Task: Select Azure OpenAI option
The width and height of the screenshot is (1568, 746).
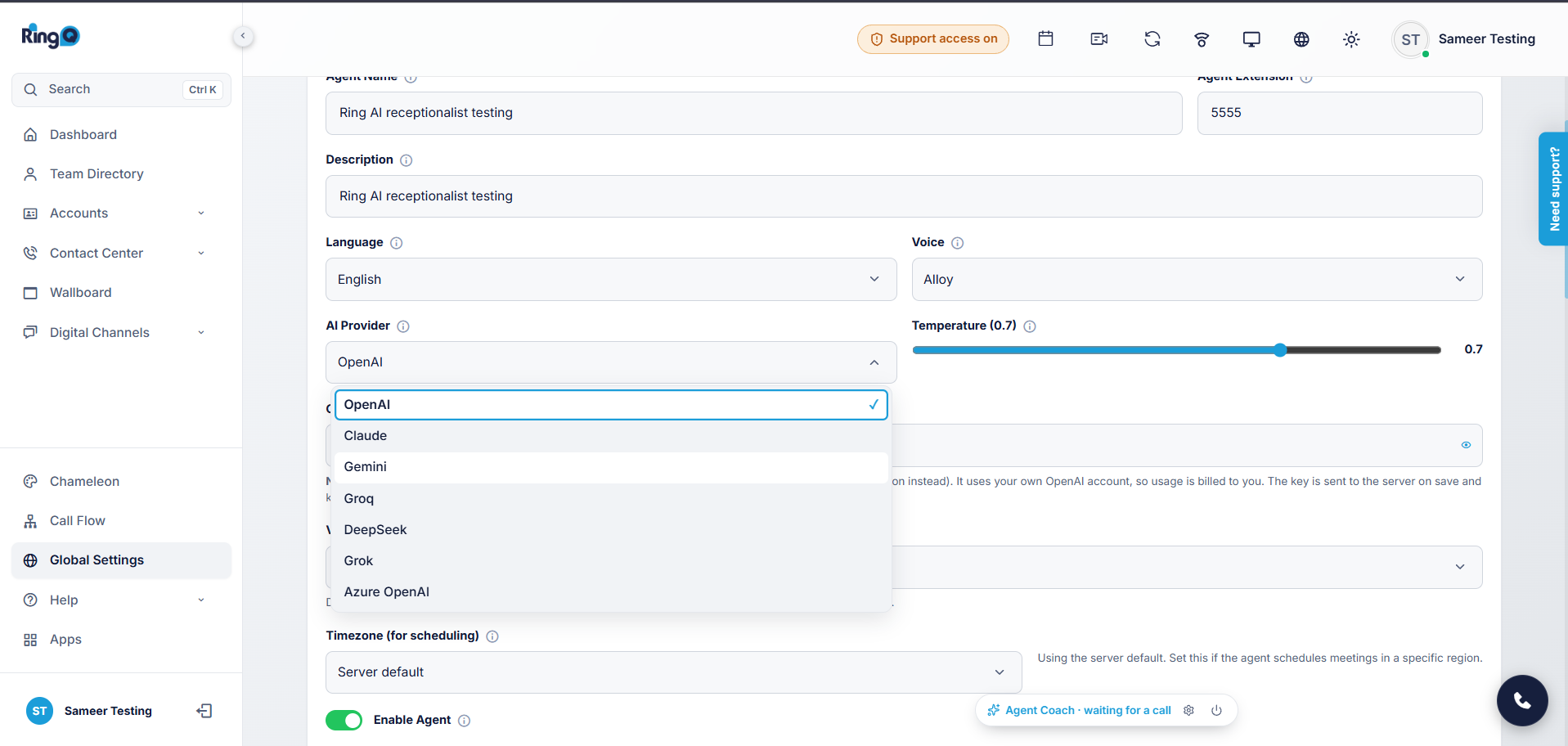Action: [x=611, y=592]
